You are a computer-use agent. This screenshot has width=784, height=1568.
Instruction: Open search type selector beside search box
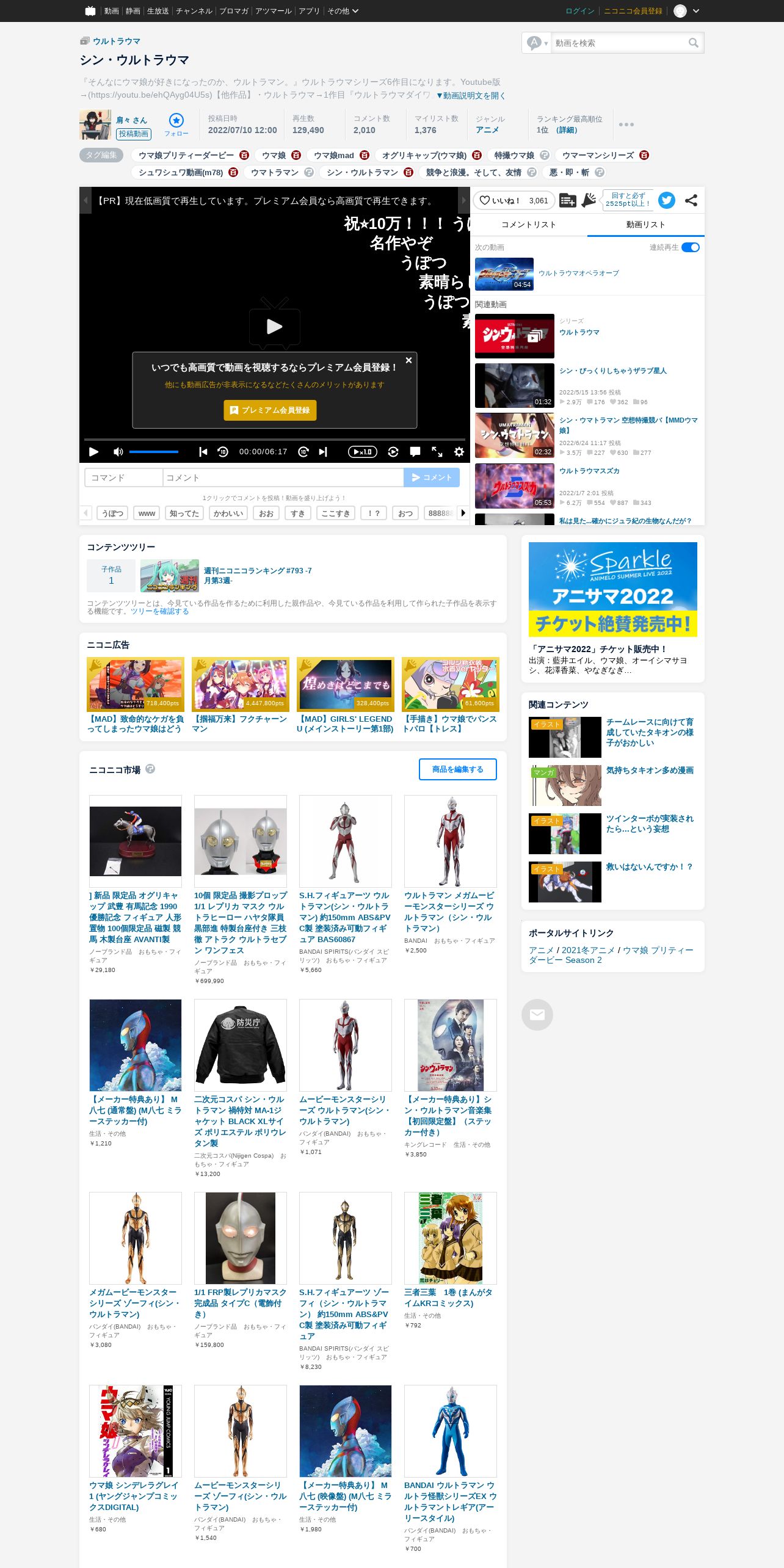538,43
